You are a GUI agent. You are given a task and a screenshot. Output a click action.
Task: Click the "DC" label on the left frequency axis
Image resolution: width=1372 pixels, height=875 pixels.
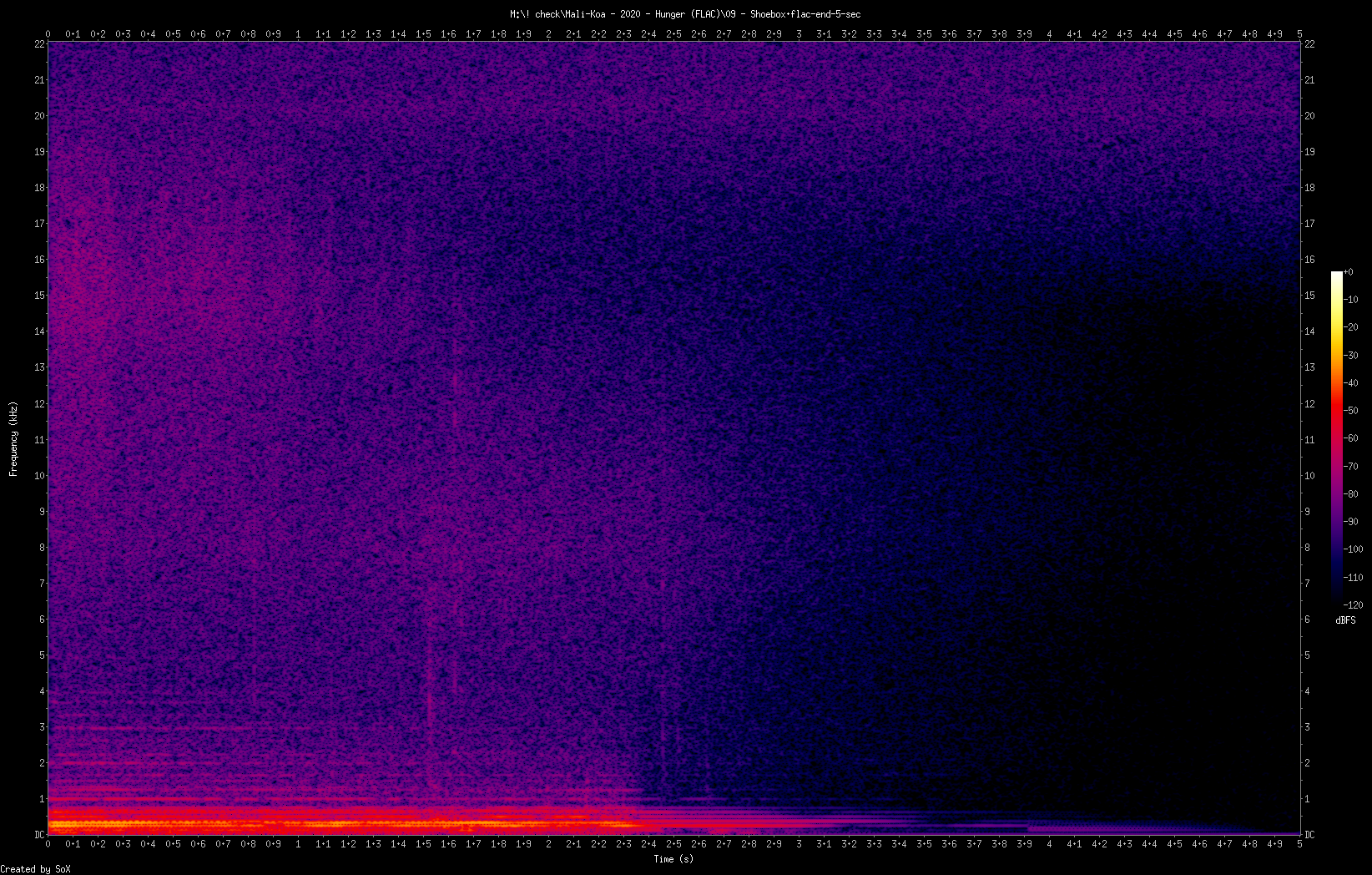[x=39, y=835]
